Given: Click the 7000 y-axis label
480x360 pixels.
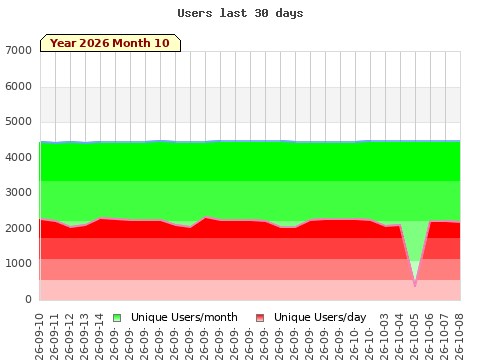Looking at the screenshot, I should click(19, 51).
